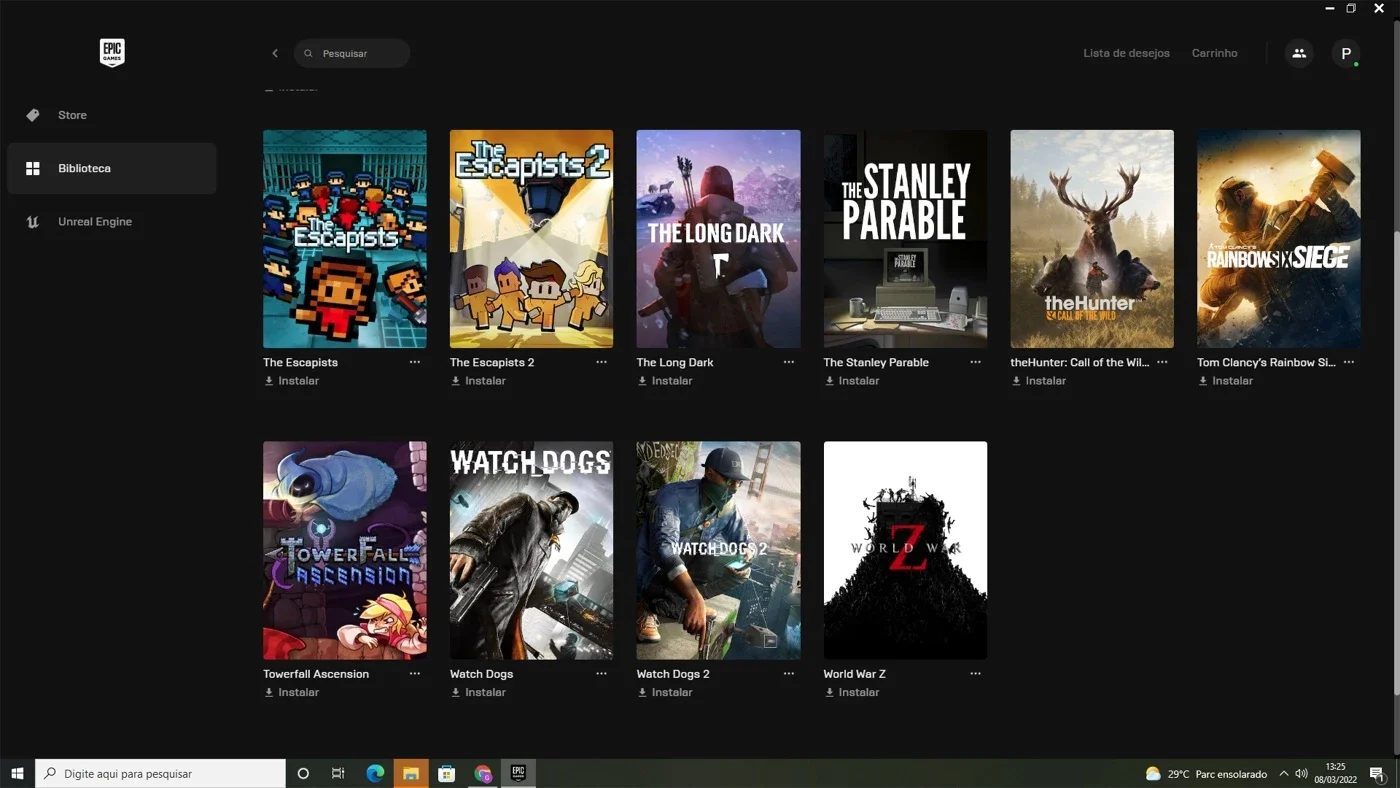Install The Escapists
This screenshot has height=788, width=1400.
(291, 381)
